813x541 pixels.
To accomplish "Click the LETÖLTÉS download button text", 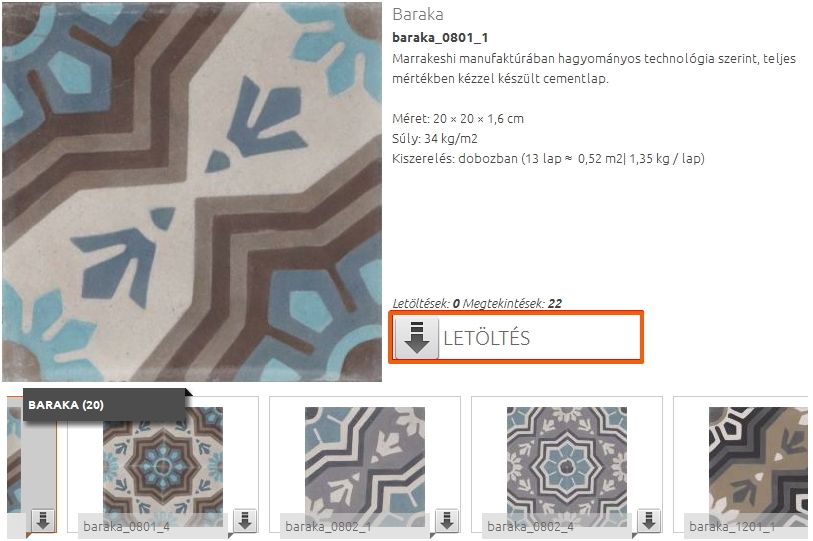I will [486, 338].
